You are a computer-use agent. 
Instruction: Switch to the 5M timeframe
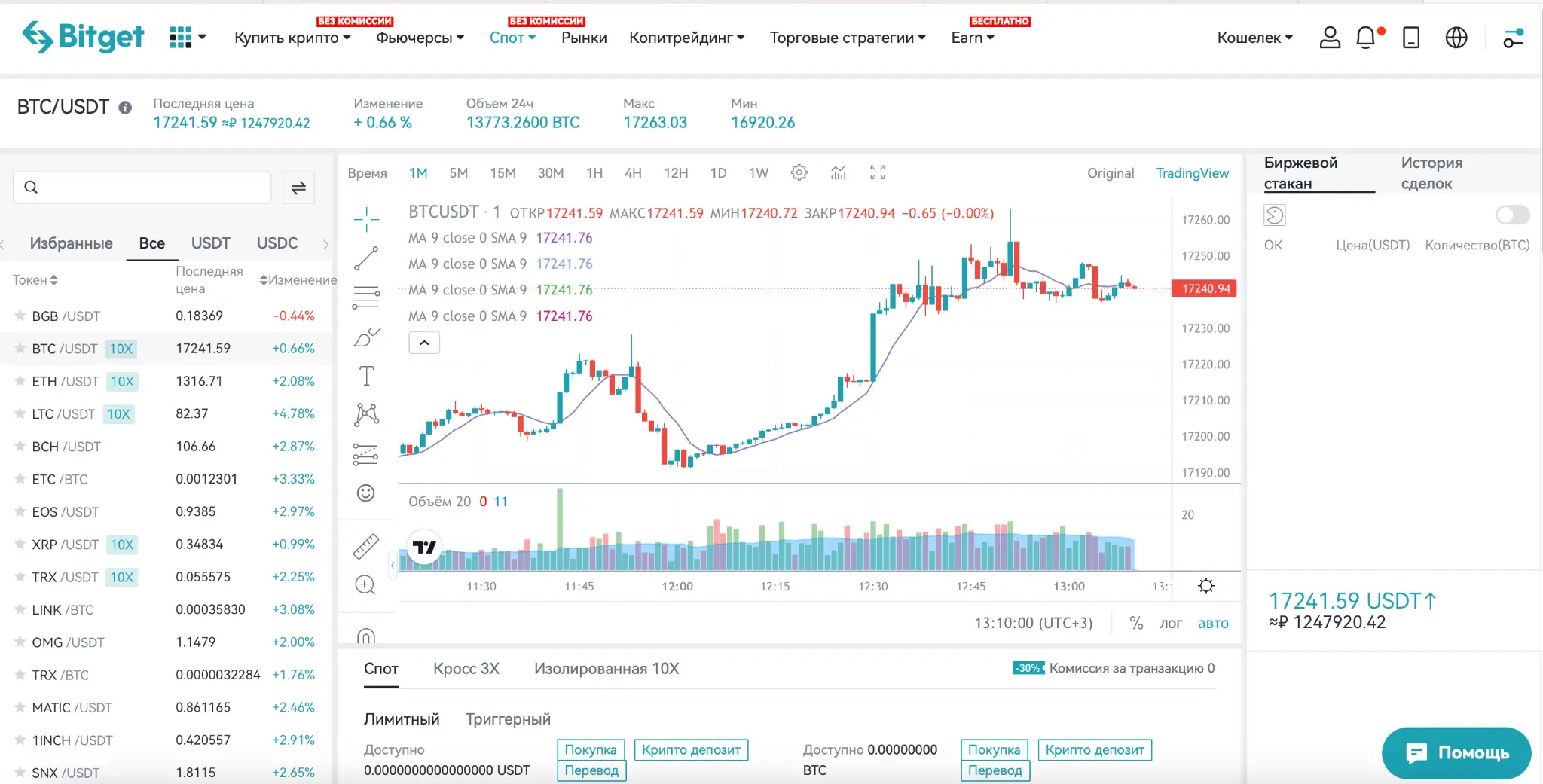458,173
